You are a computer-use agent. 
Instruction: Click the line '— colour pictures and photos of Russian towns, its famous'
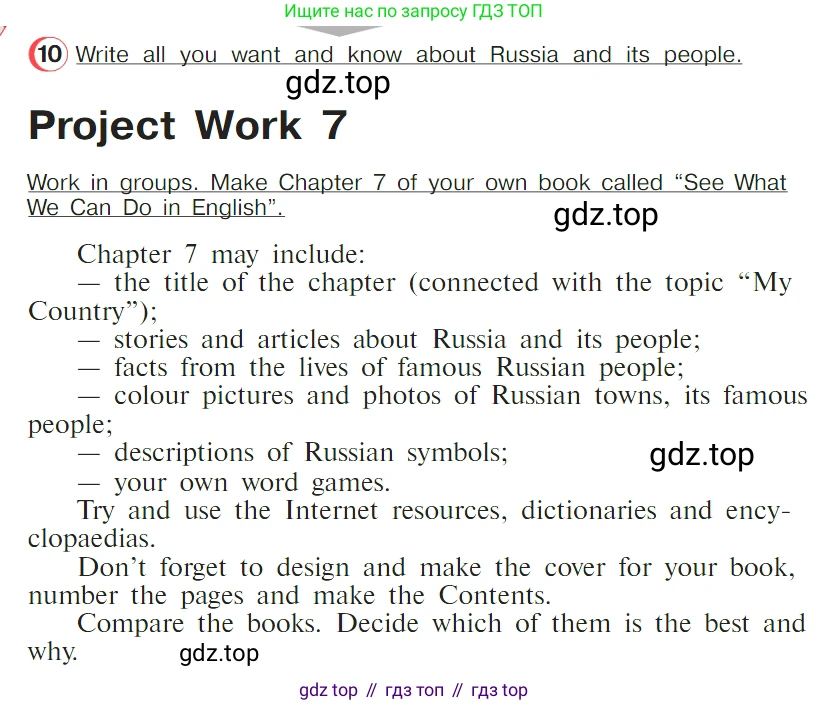[x=443, y=396]
